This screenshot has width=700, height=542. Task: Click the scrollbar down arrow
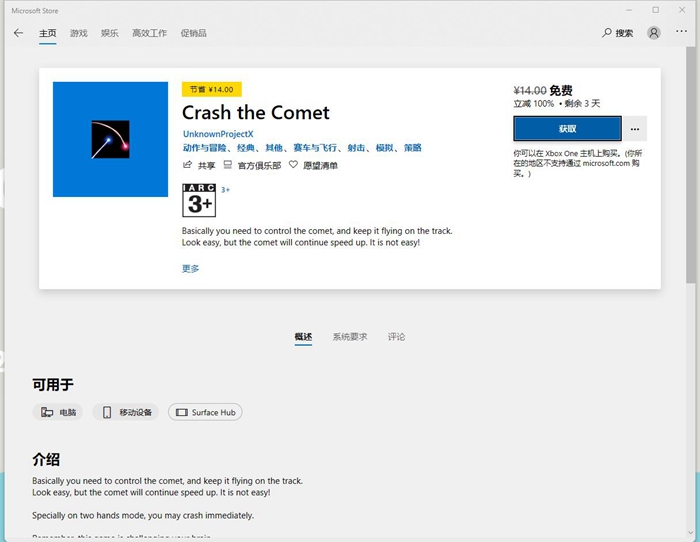(691, 534)
